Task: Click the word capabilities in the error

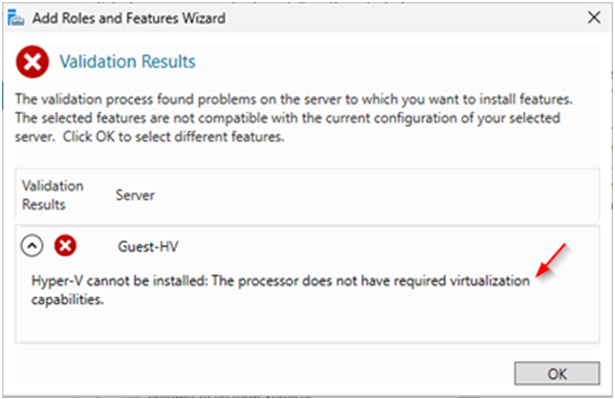Action: (x=67, y=300)
